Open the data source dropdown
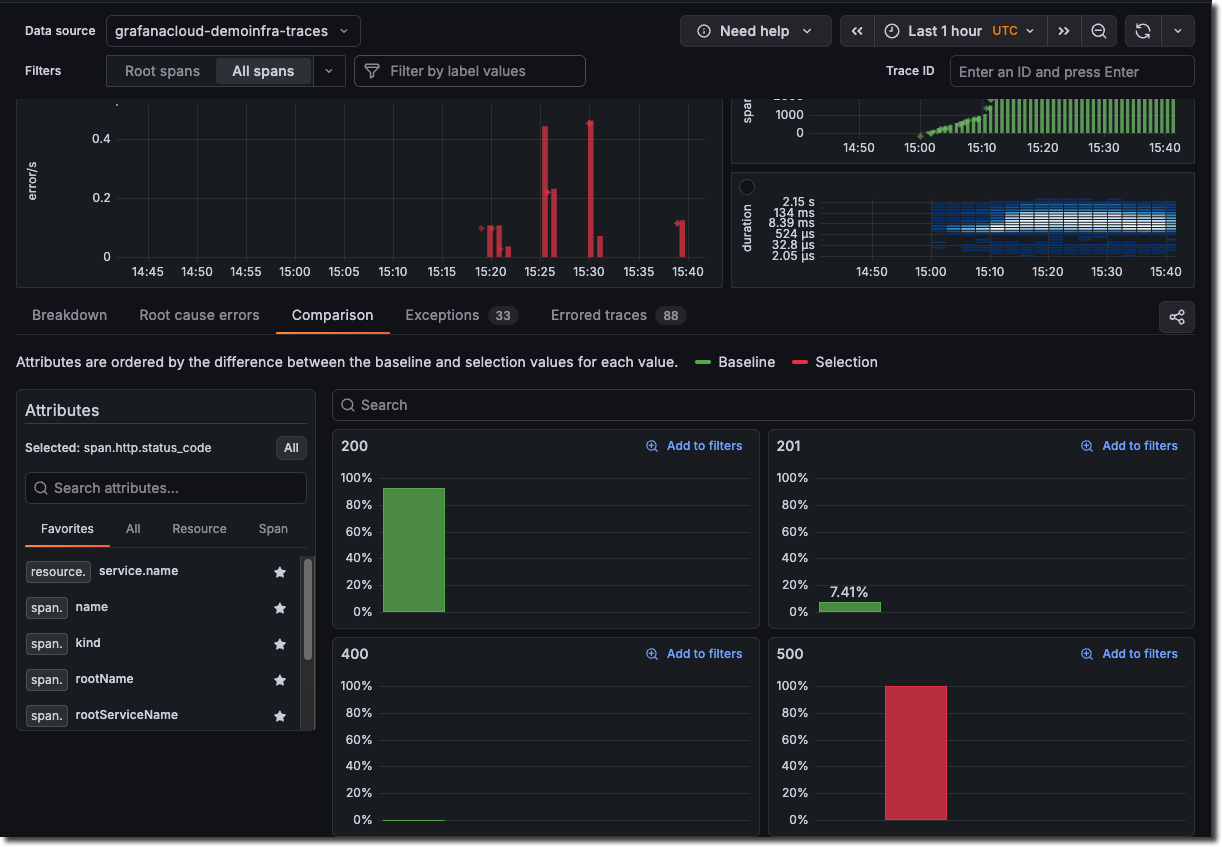This screenshot has width=1222, height=847. click(233, 31)
